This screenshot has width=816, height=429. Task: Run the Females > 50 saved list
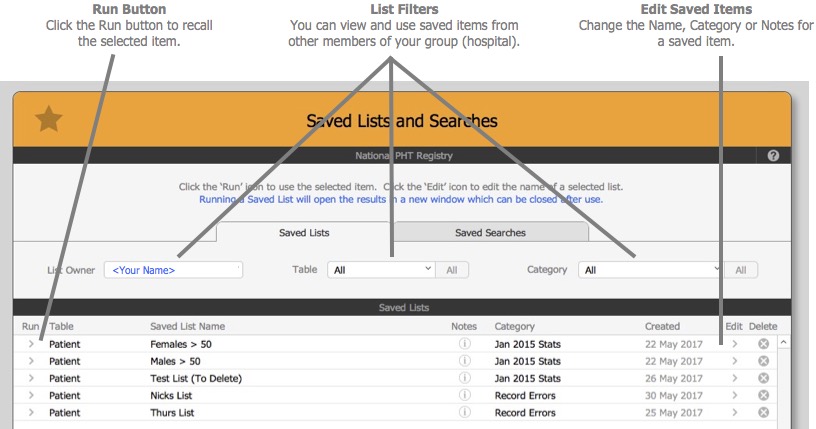pyautogui.click(x=31, y=344)
